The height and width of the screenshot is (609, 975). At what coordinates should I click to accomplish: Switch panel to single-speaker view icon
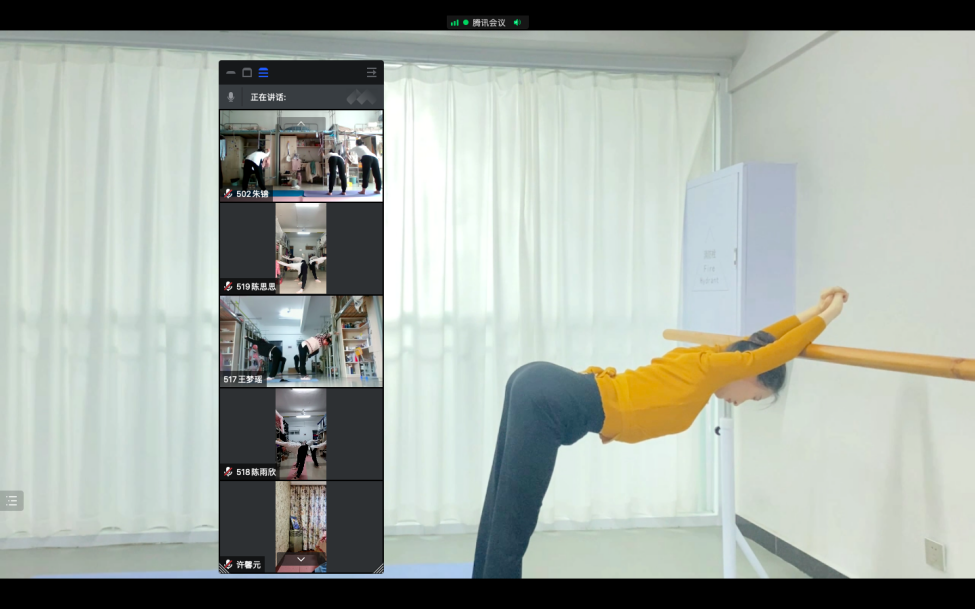pyautogui.click(x=247, y=72)
